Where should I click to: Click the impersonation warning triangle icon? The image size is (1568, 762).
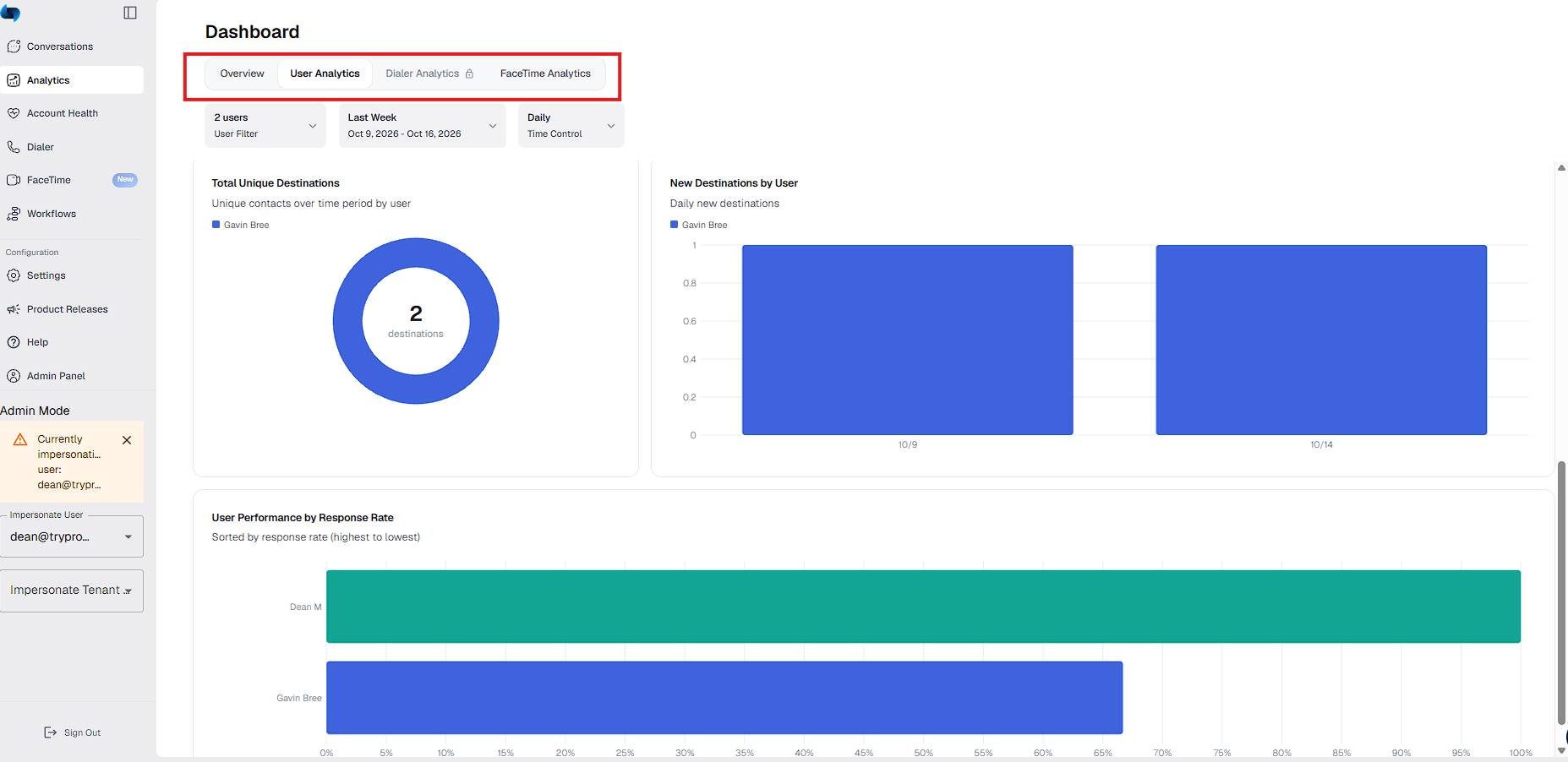point(20,439)
